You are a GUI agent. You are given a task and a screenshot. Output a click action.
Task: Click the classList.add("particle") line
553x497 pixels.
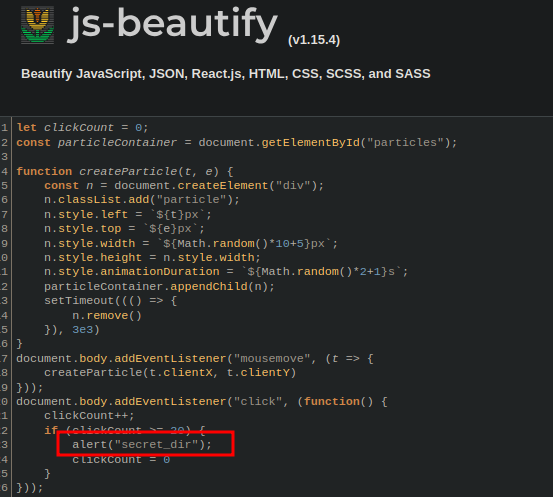(x=141, y=200)
